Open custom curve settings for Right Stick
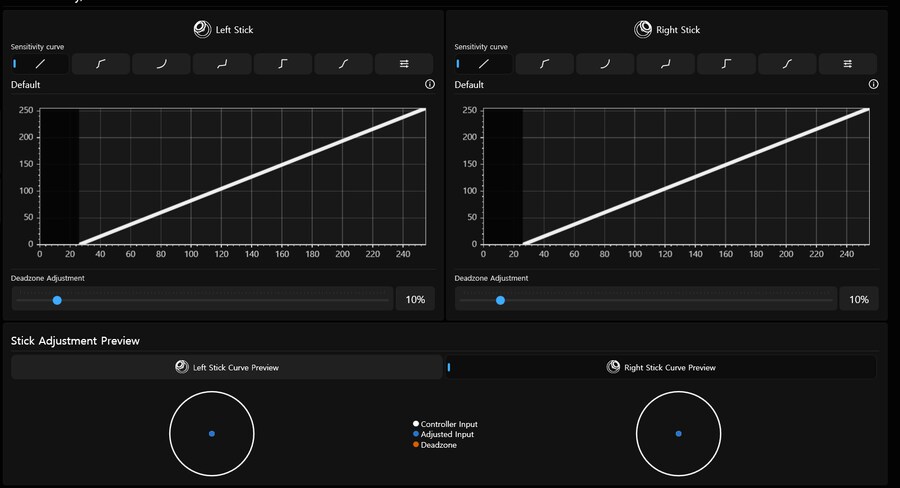 (848, 64)
